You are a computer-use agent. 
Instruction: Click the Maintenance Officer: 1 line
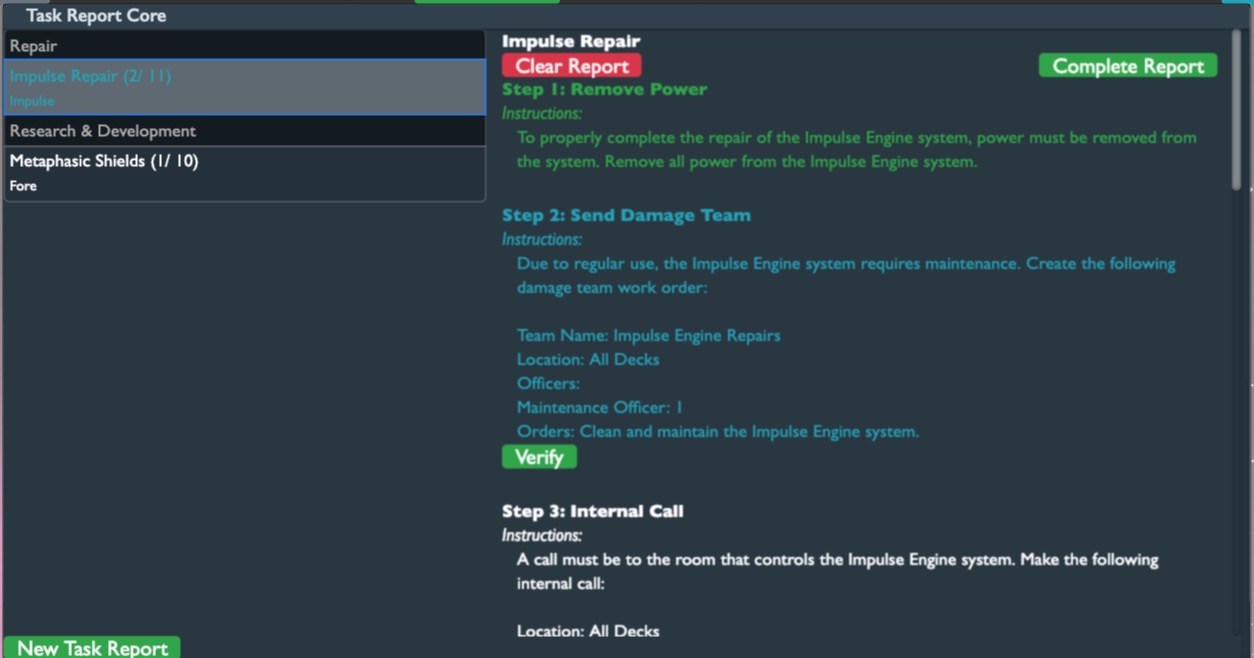tap(599, 407)
